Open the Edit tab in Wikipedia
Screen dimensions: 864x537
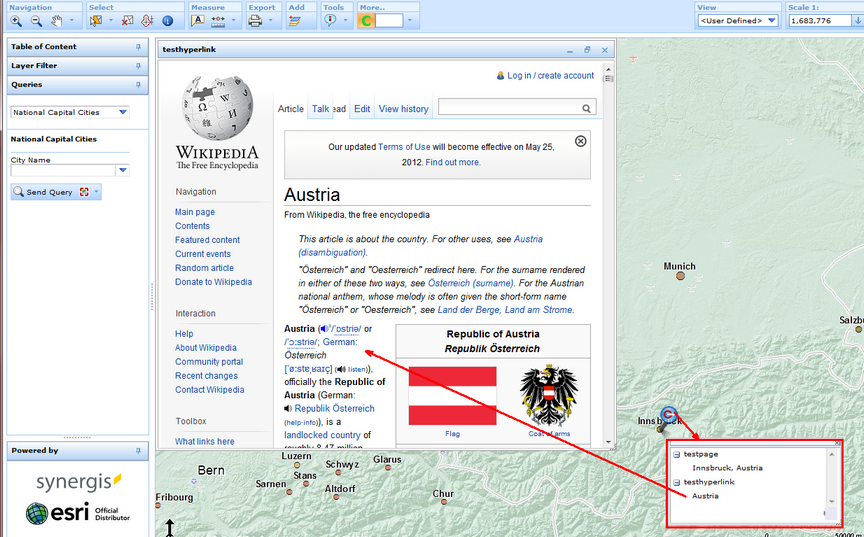pos(362,109)
